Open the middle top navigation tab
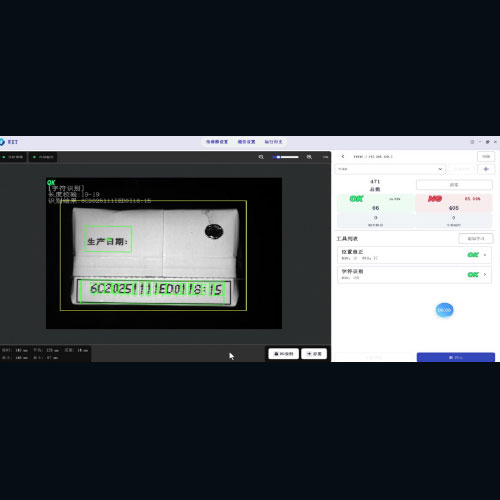Viewport: 500px width, 500px height. click(x=246, y=142)
